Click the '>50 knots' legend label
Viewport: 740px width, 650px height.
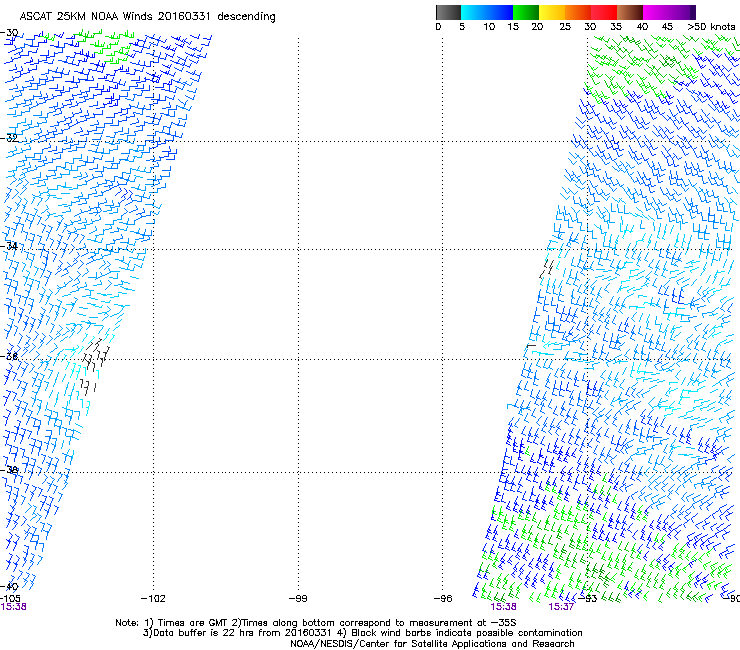(711, 27)
